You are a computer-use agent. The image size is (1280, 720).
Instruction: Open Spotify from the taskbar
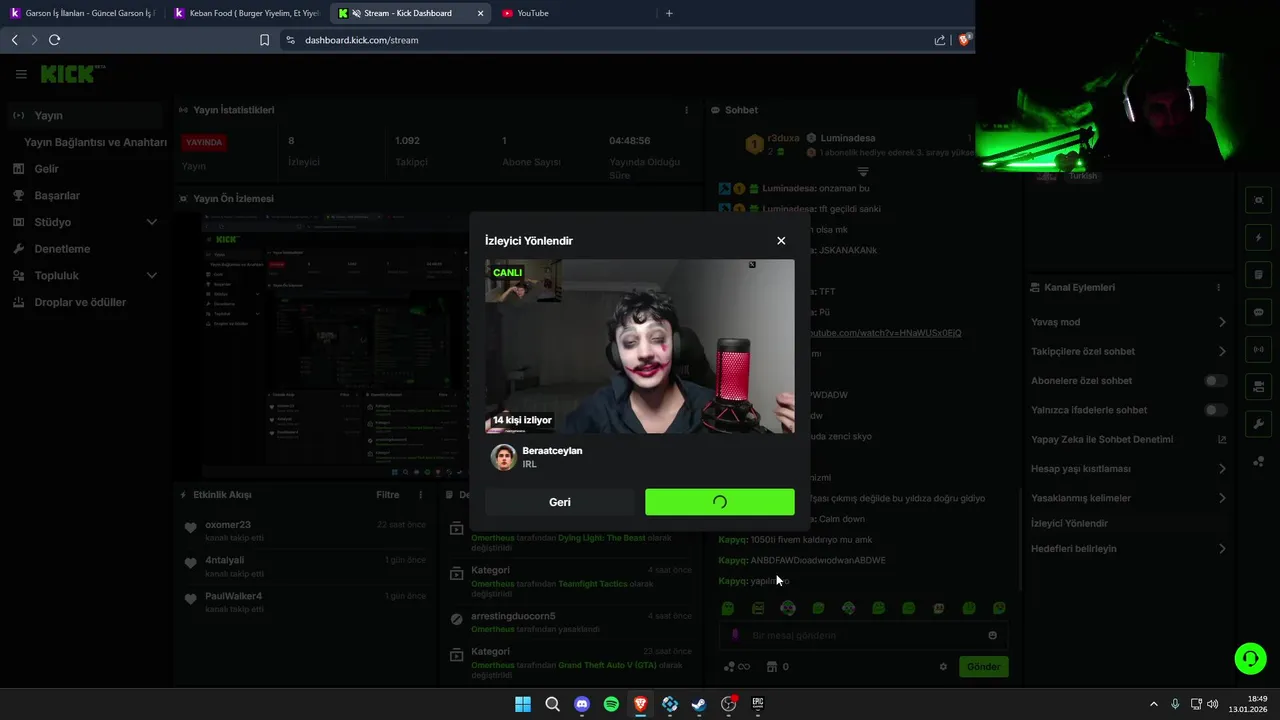611,704
